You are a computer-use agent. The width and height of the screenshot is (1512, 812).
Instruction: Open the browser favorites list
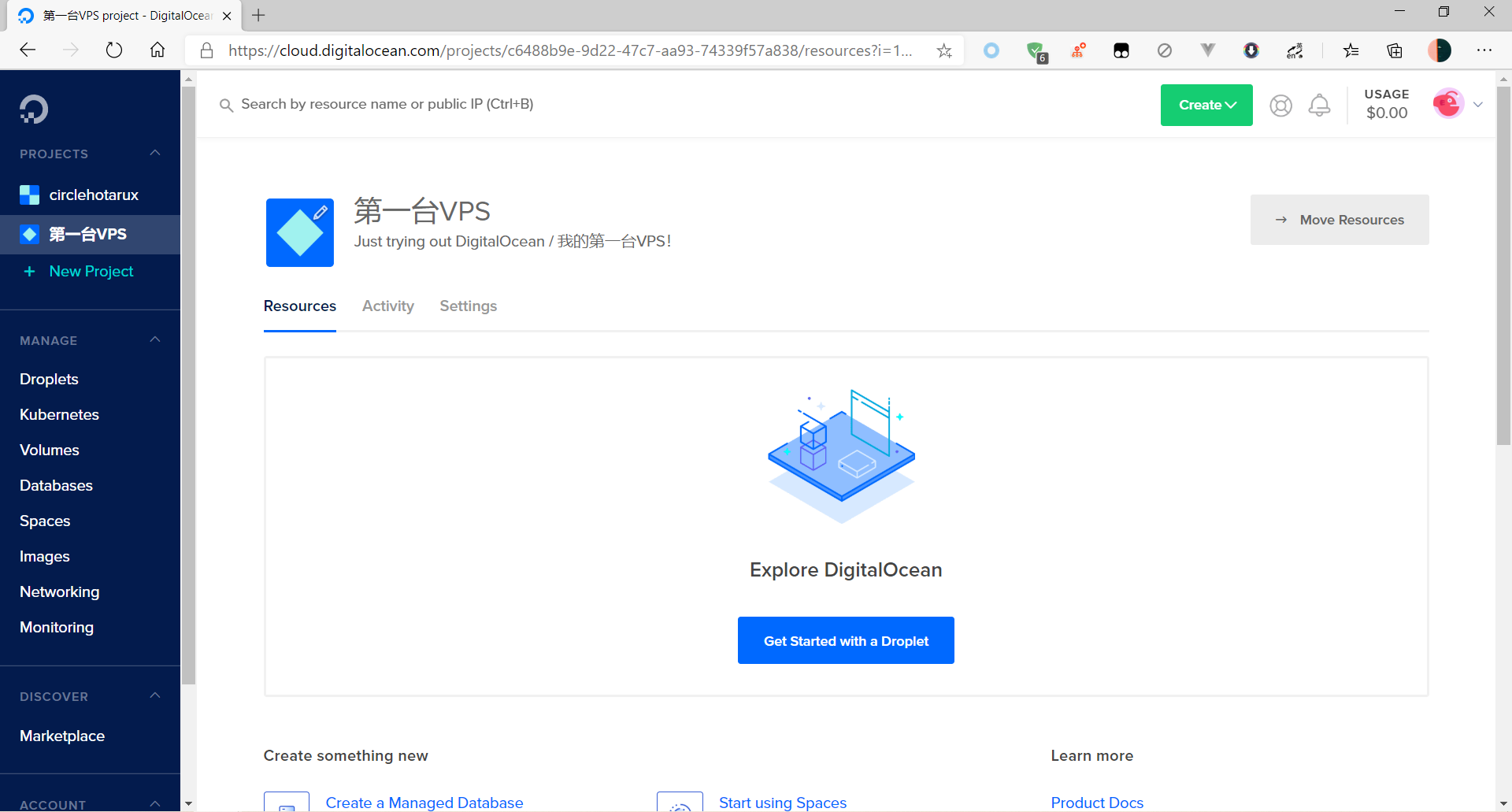click(x=1351, y=50)
